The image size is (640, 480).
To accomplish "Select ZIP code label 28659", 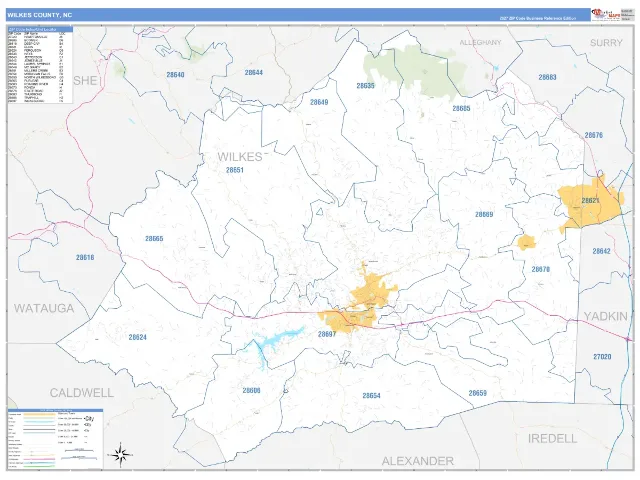I will (x=478, y=393).
